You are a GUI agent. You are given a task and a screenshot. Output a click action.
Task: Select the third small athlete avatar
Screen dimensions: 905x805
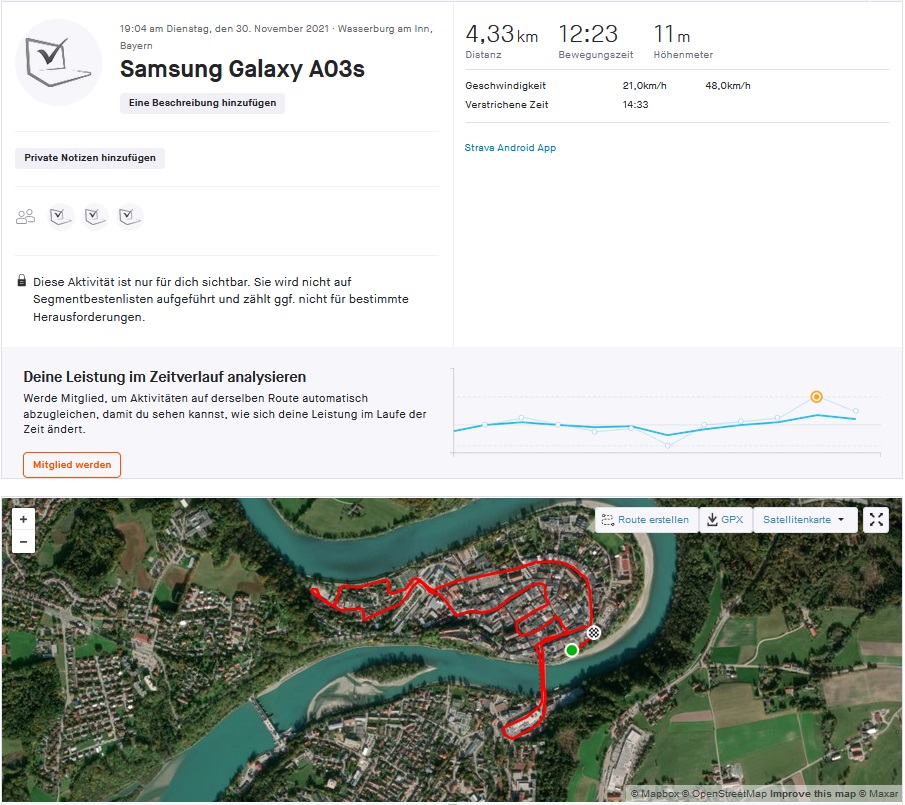[x=129, y=216]
